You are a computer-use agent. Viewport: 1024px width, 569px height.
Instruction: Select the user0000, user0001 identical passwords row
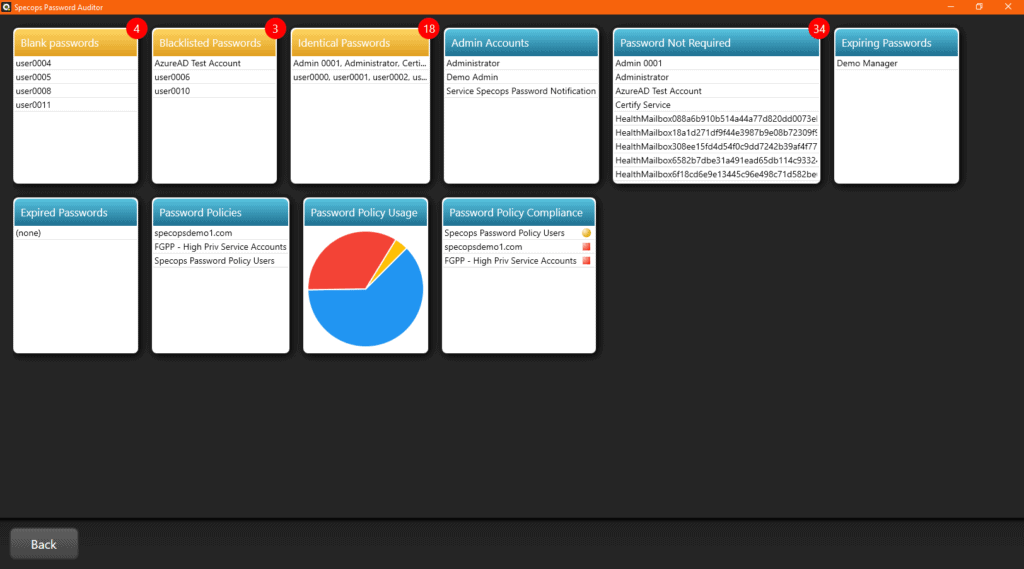pyautogui.click(x=360, y=77)
